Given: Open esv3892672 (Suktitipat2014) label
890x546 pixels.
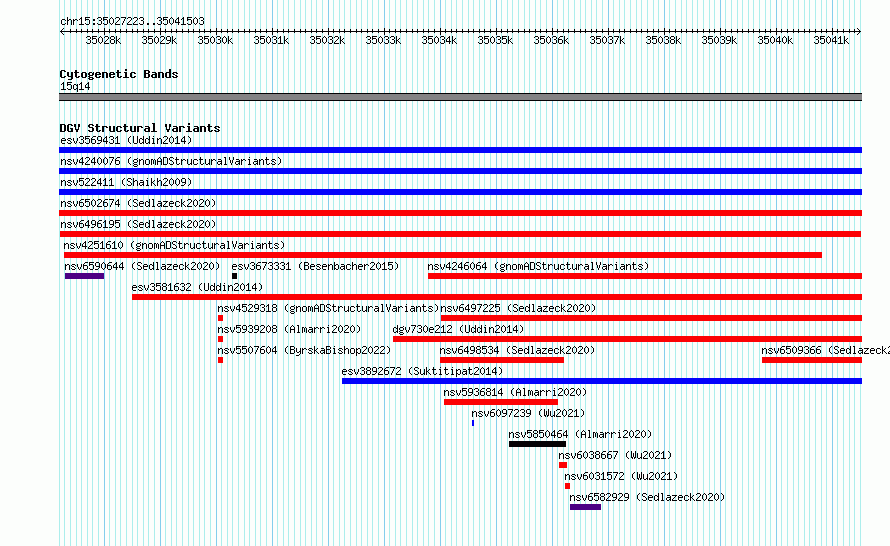Looking at the screenshot, I should pos(422,371).
